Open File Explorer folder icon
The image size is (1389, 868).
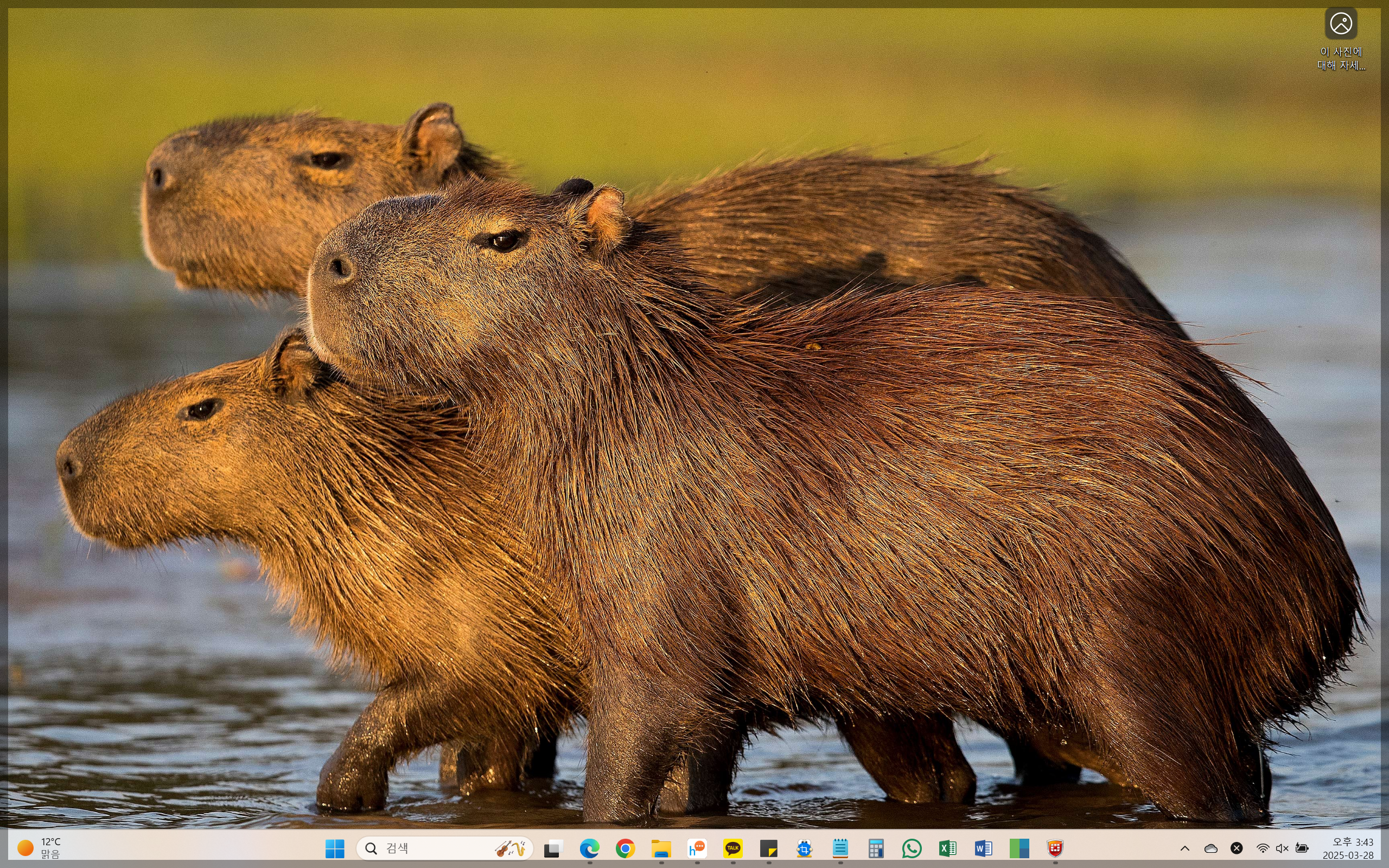click(x=661, y=848)
